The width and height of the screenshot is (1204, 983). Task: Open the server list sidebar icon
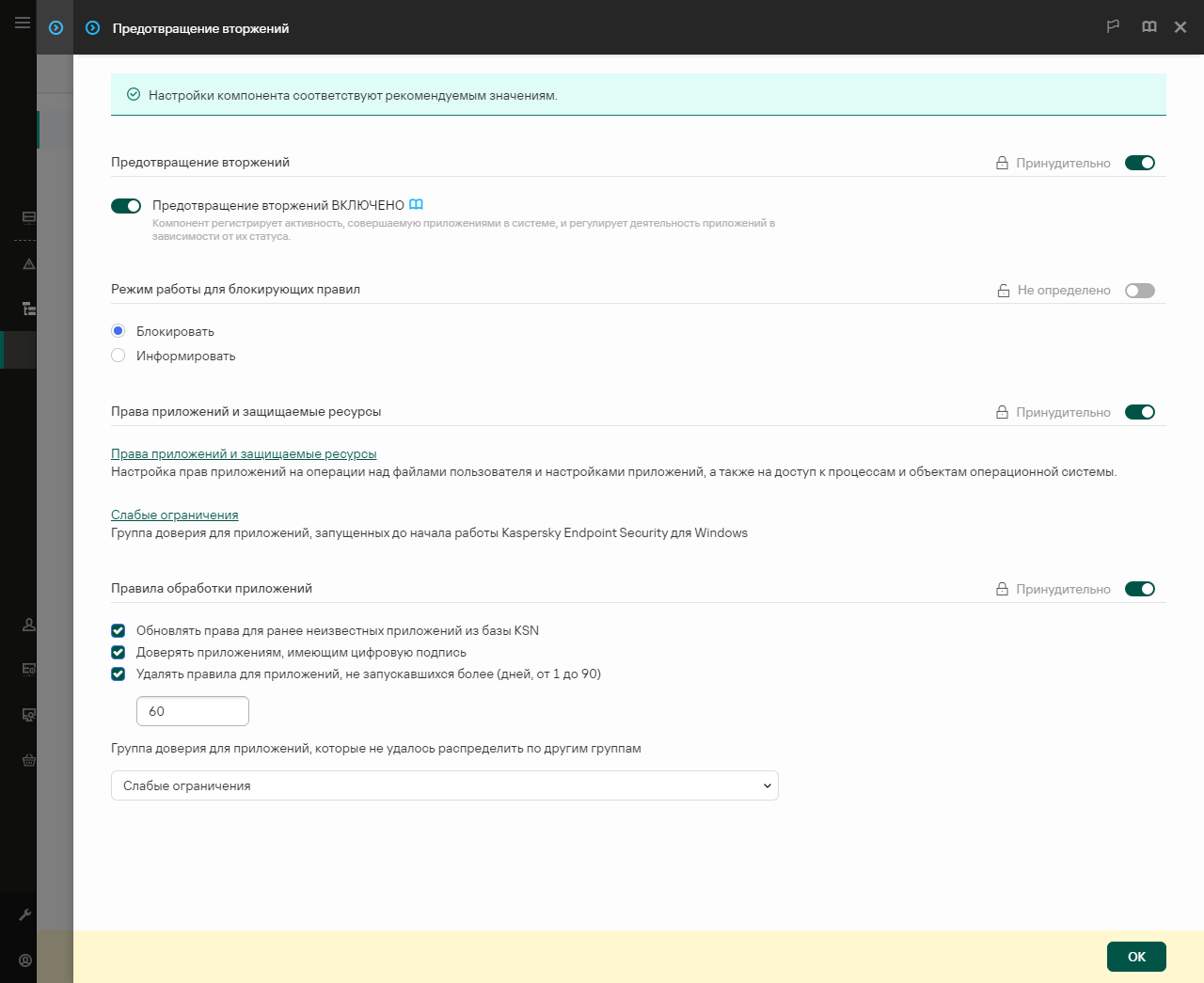coord(29,217)
